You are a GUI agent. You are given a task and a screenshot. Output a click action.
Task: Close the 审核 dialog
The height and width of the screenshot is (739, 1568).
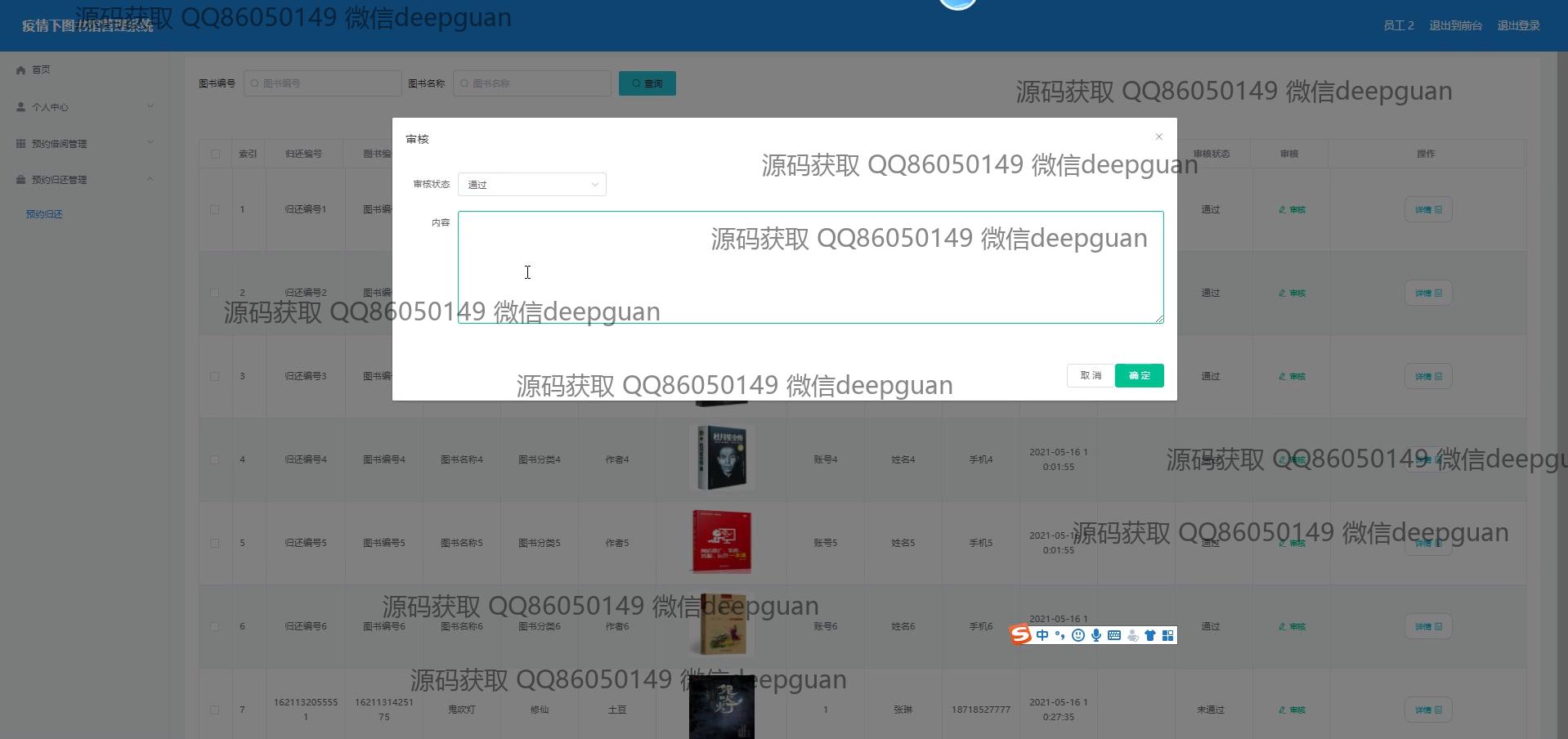pyautogui.click(x=1158, y=137)
